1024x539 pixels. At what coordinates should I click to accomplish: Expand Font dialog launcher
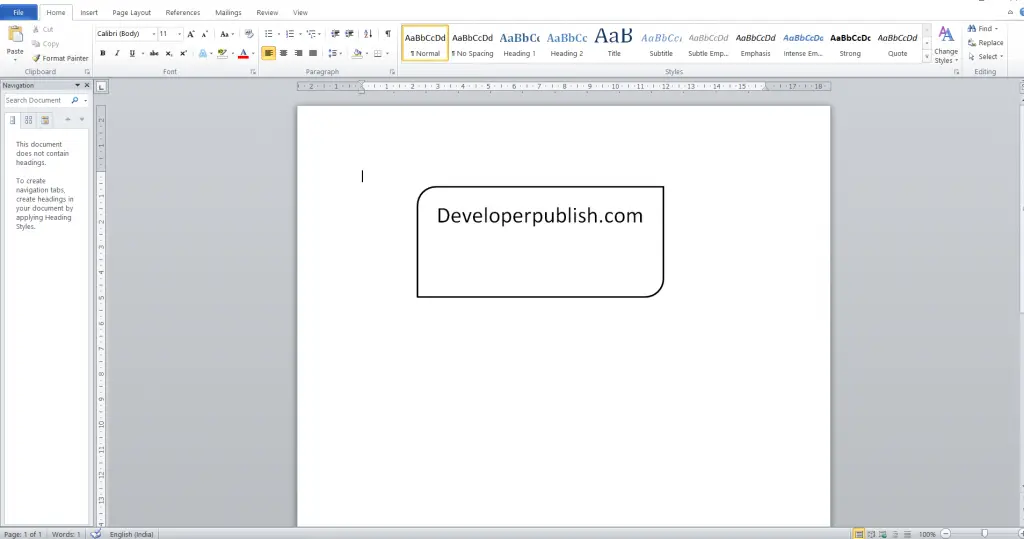[253, 72]
